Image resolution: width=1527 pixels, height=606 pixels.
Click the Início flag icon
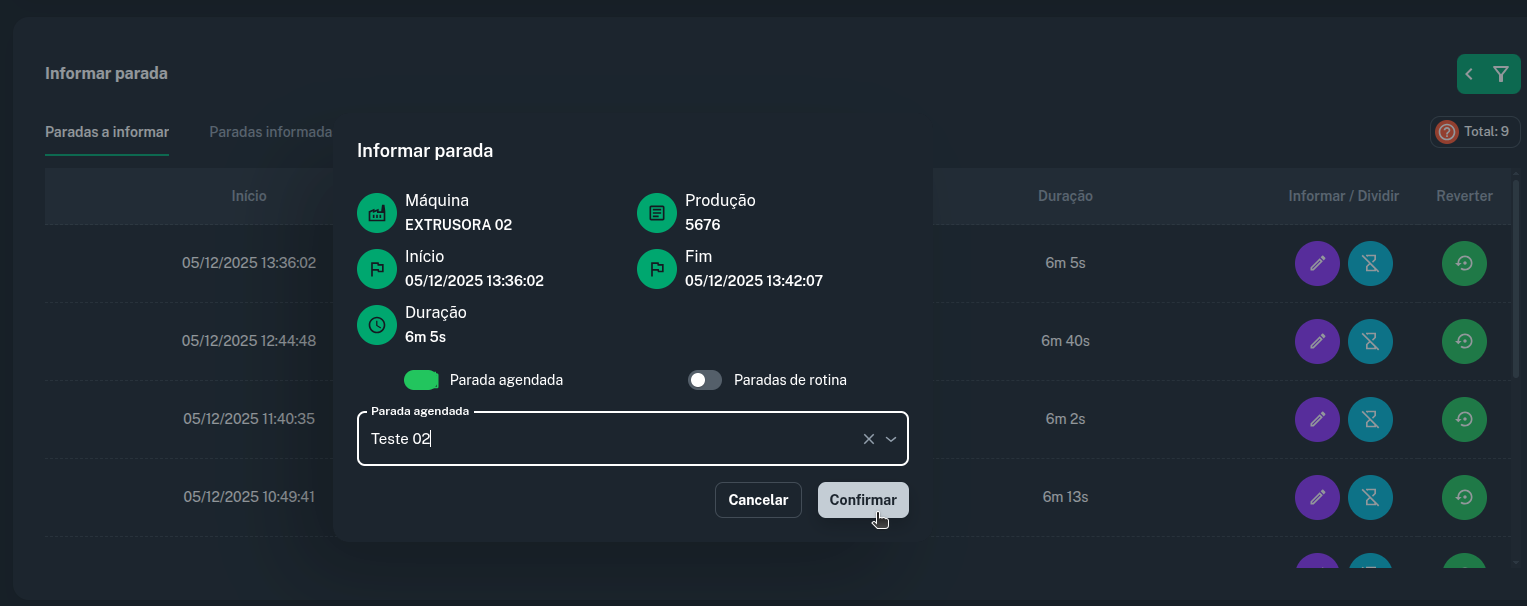376,268
